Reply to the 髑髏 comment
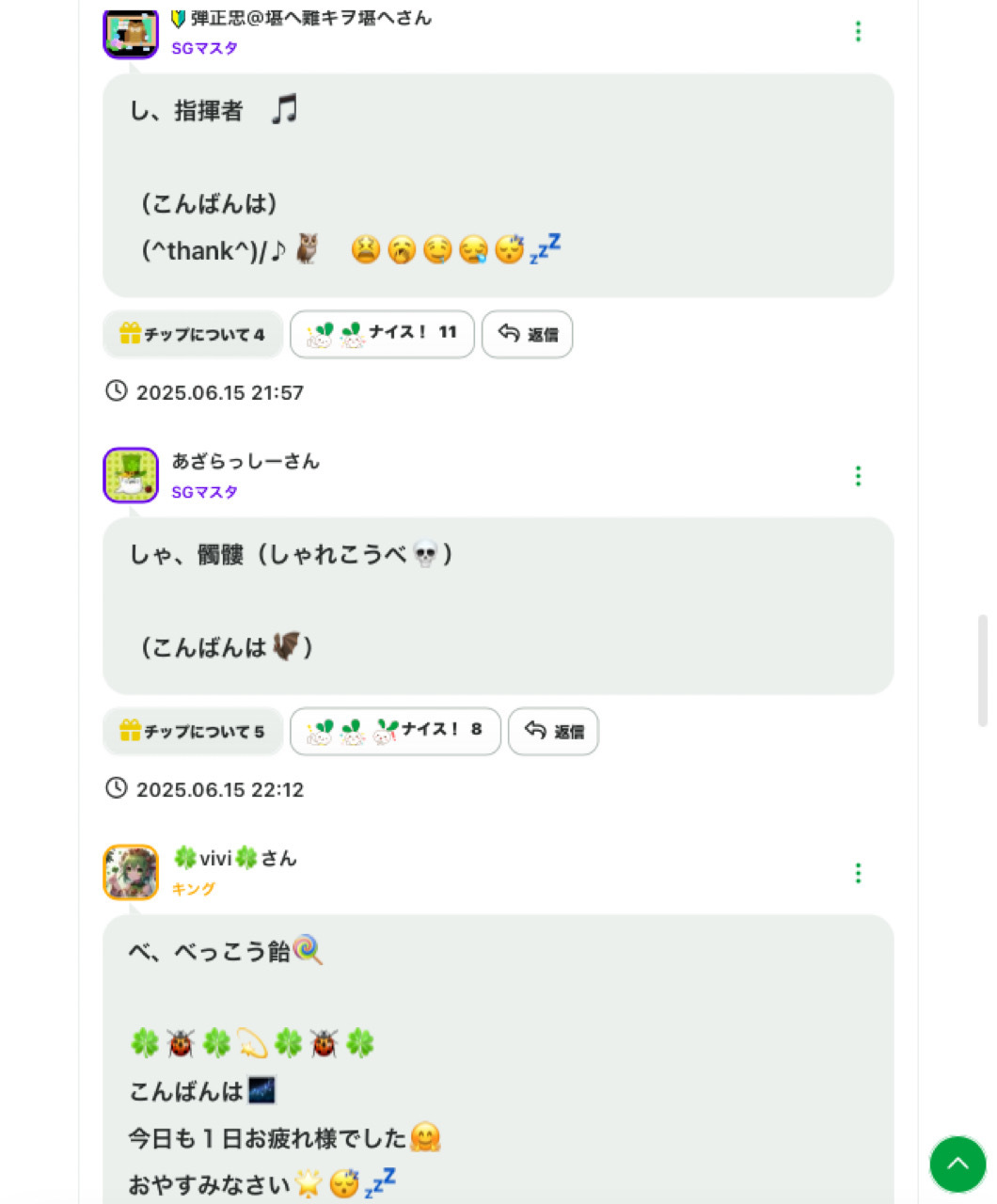 553,731
